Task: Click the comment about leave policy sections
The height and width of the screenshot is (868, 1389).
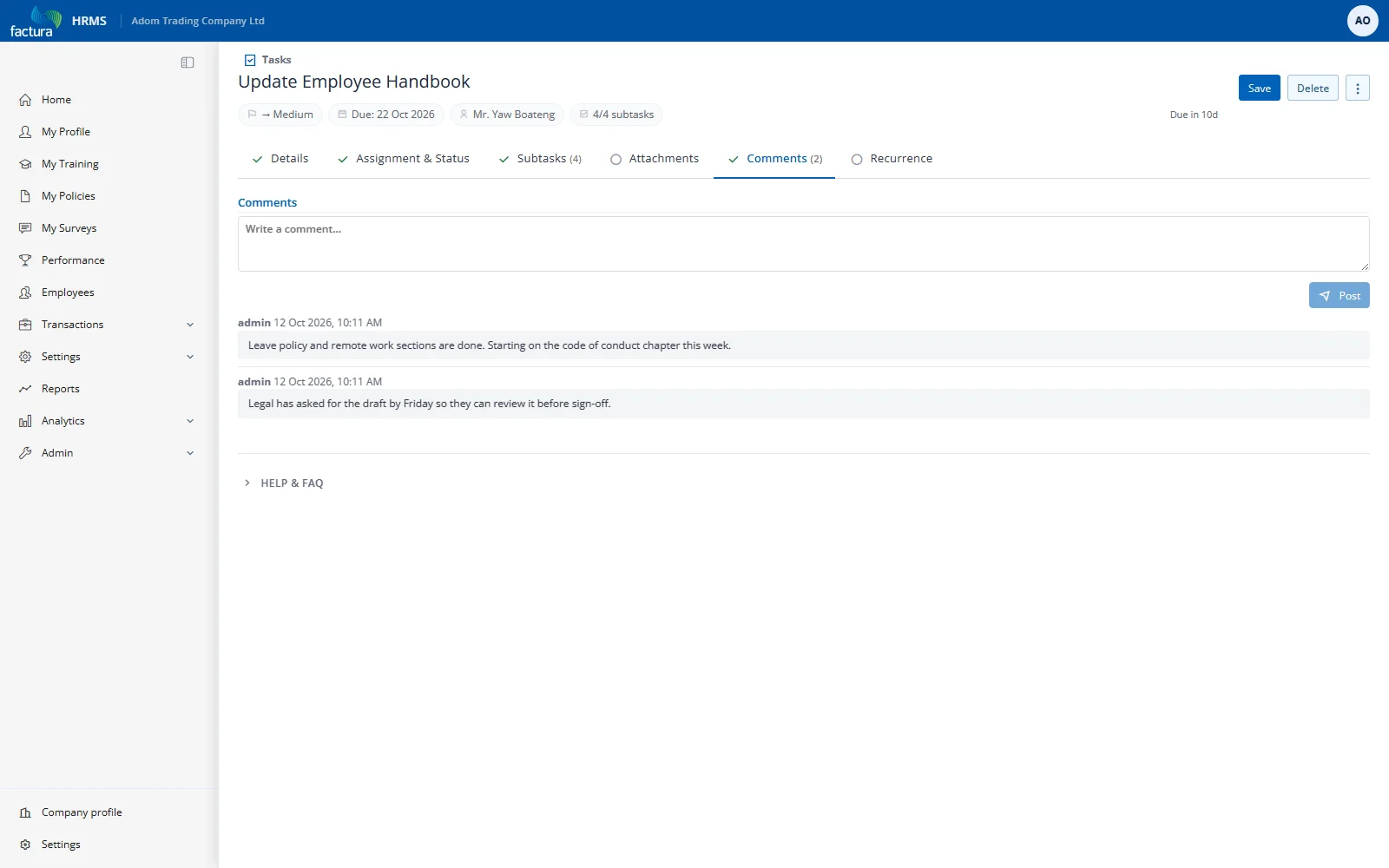Action: pos(803,345)
